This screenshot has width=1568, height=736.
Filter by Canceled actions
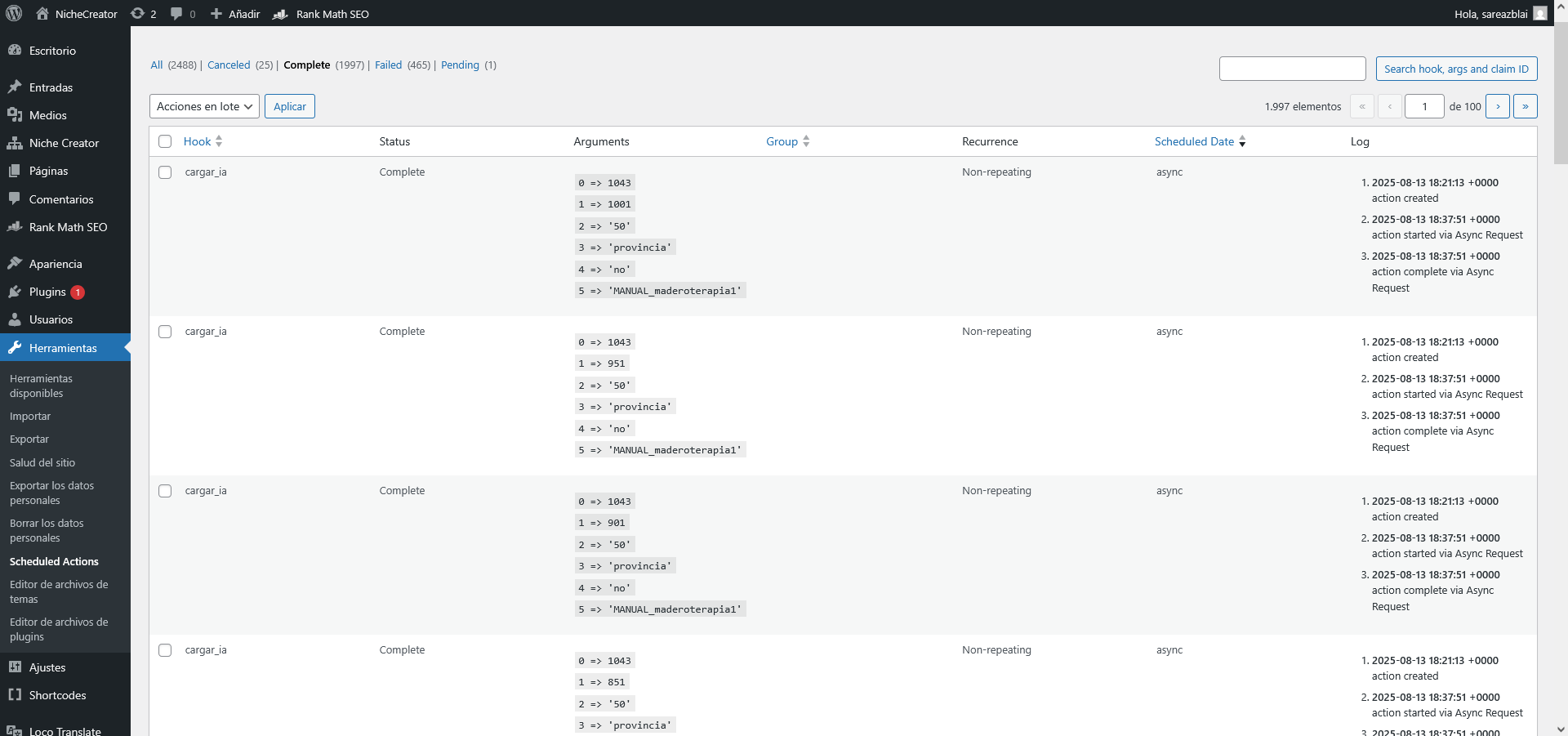click(x=229, y=65)
